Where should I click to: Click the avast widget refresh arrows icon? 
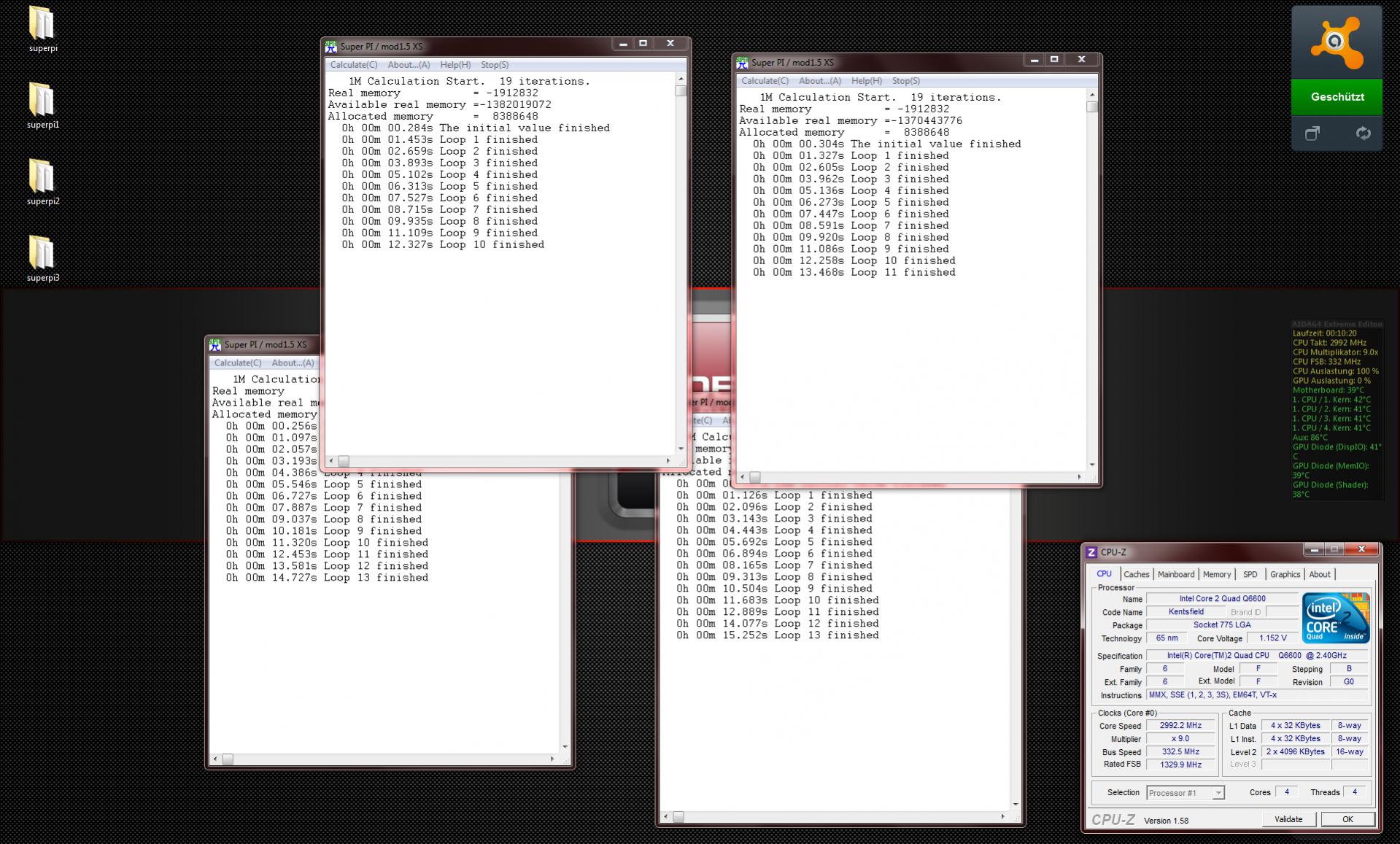coord(1363,133)
